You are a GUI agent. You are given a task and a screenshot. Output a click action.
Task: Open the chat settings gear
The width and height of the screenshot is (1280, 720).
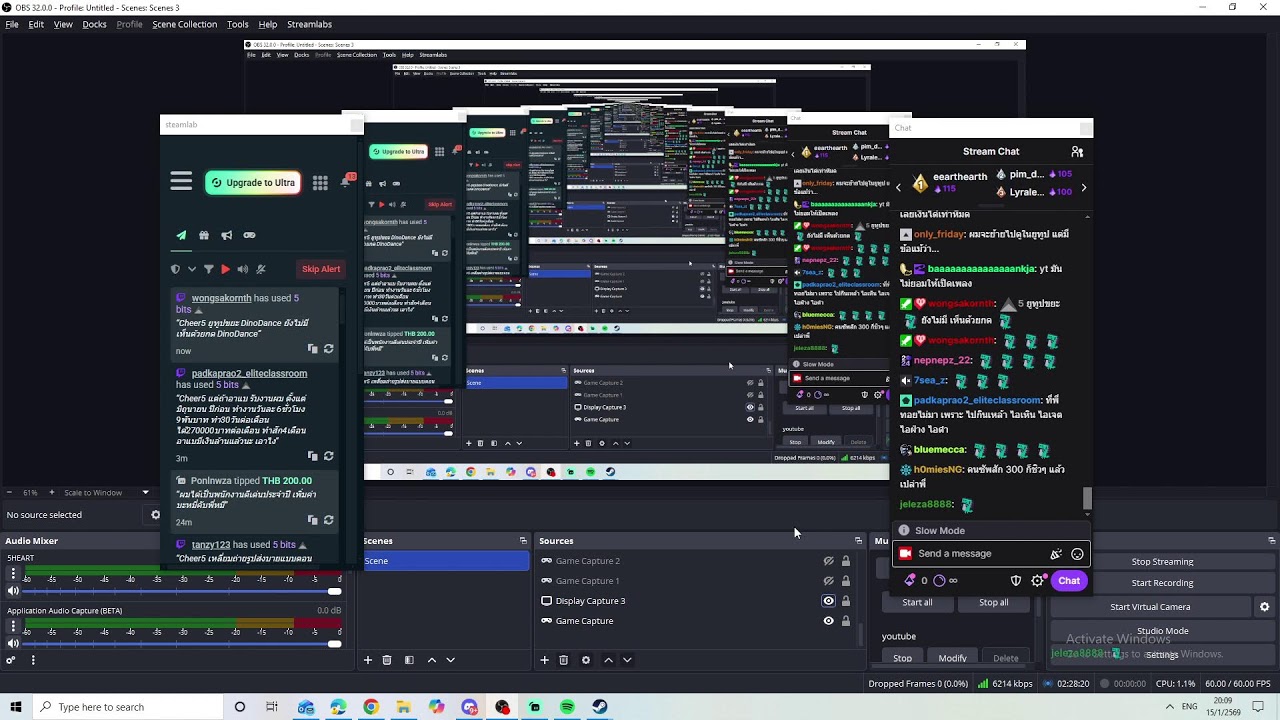click(1037, 581)
